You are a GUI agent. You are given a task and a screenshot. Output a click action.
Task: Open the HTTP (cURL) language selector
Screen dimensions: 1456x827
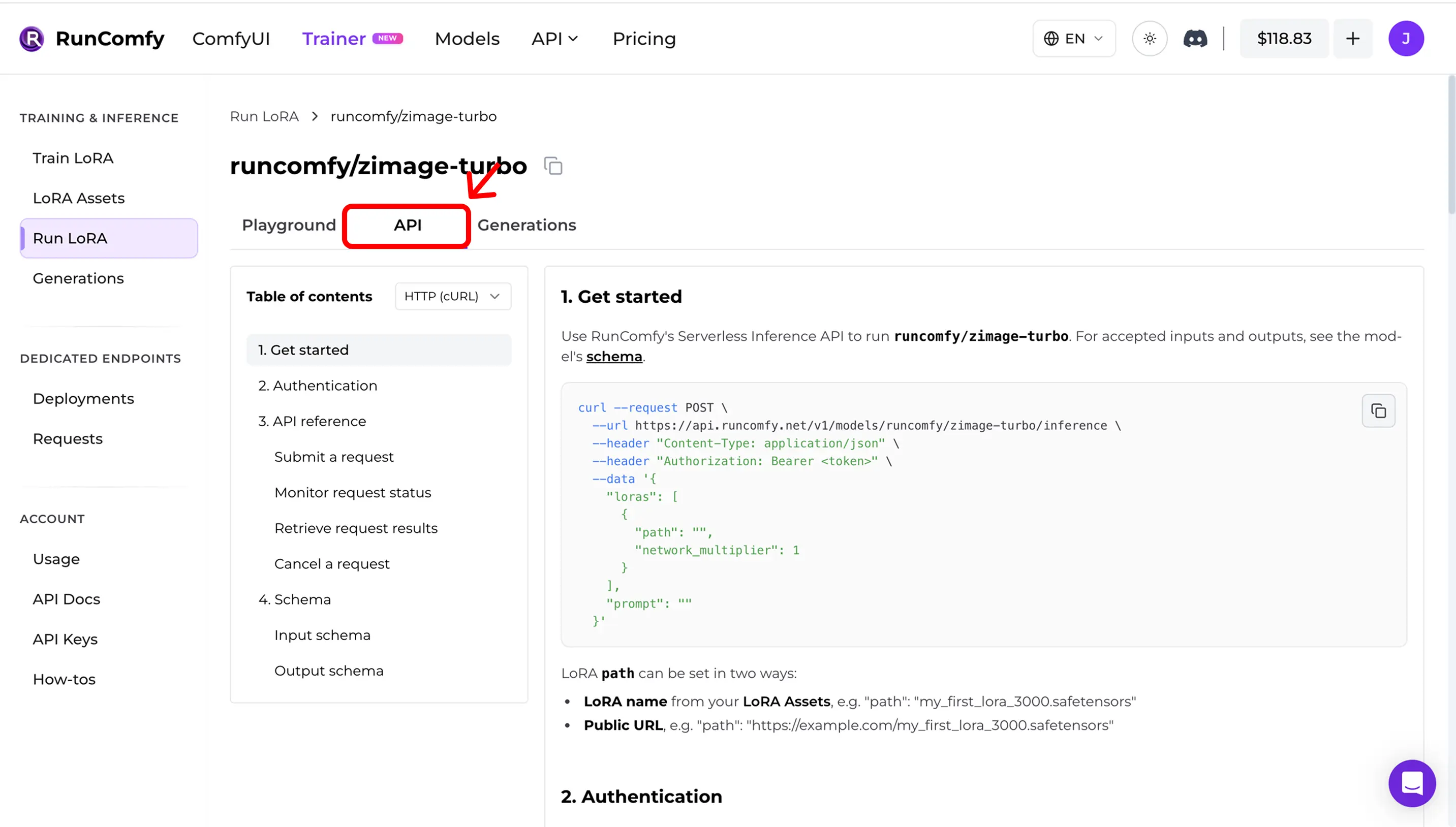pyautogui.click(x=453, y=297)
